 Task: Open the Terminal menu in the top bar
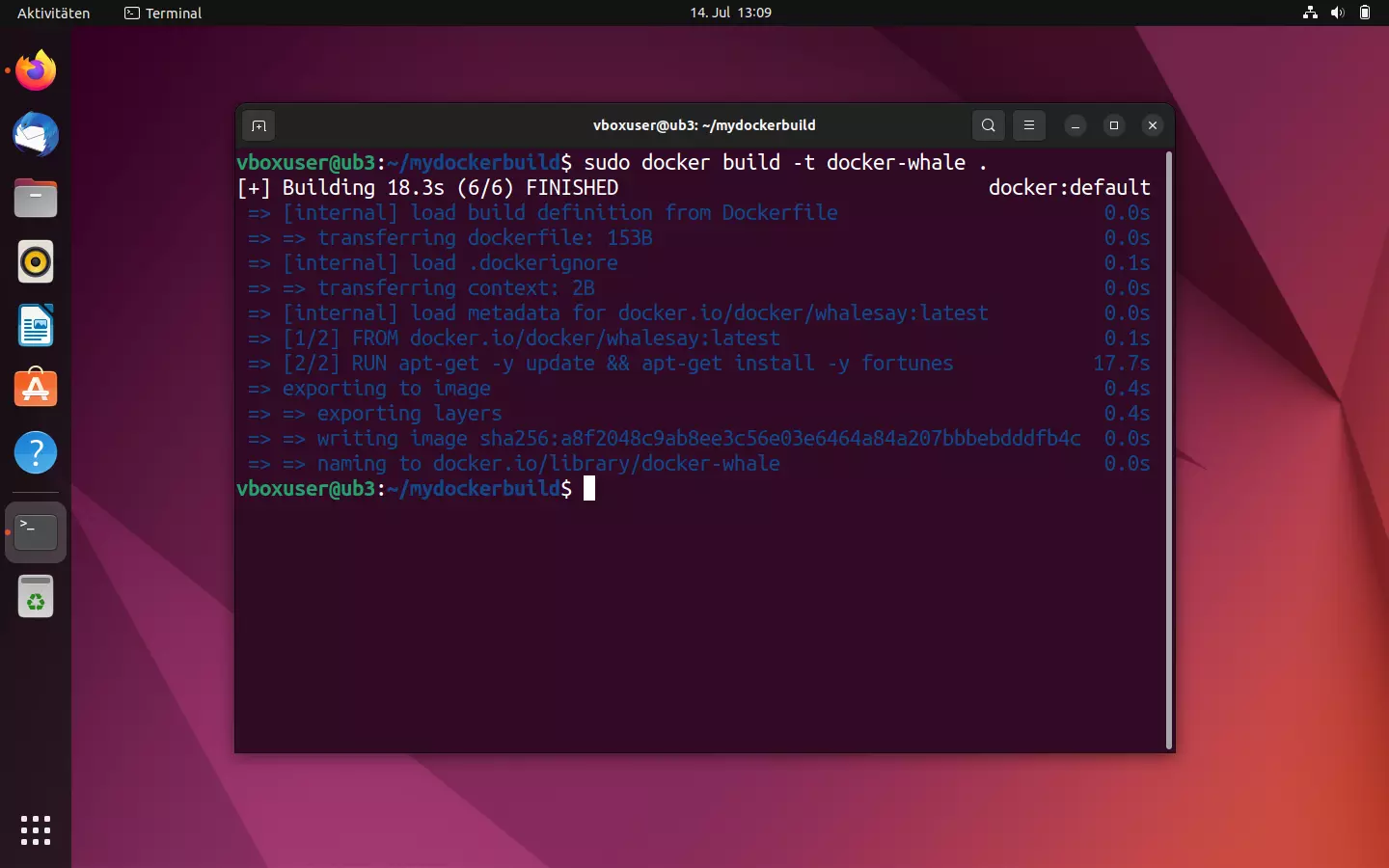tap(162, 13)
